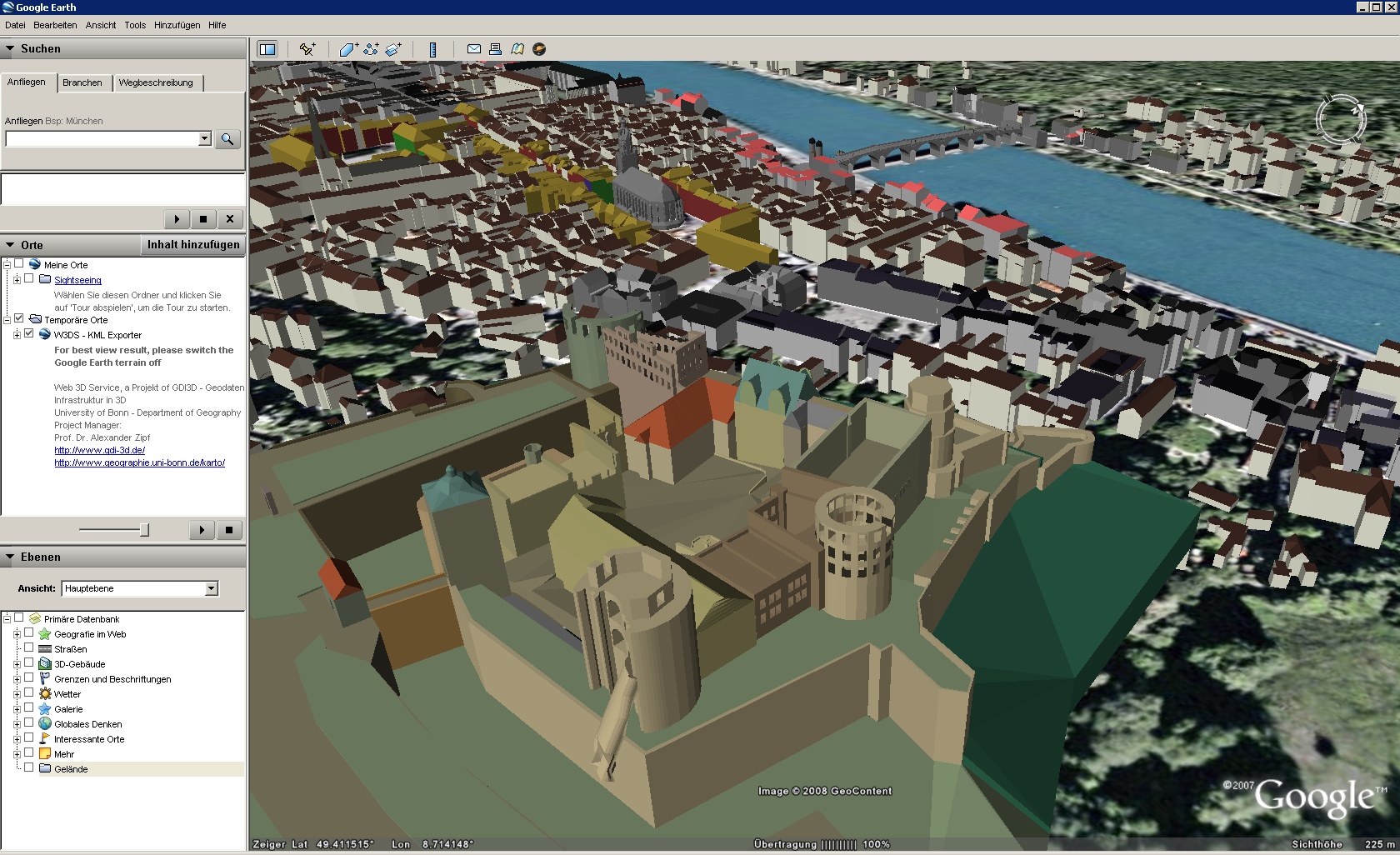
Task: Click the Sightseeing link
Action: pyautogui.click(x=77, y=280)
